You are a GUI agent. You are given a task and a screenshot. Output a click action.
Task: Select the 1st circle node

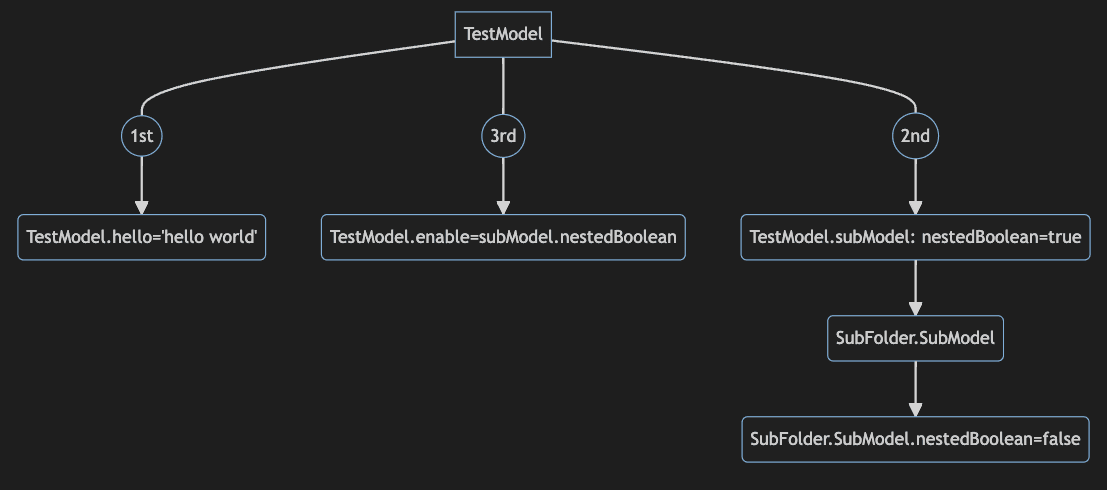pyautogui.click(x=141, y=136)
